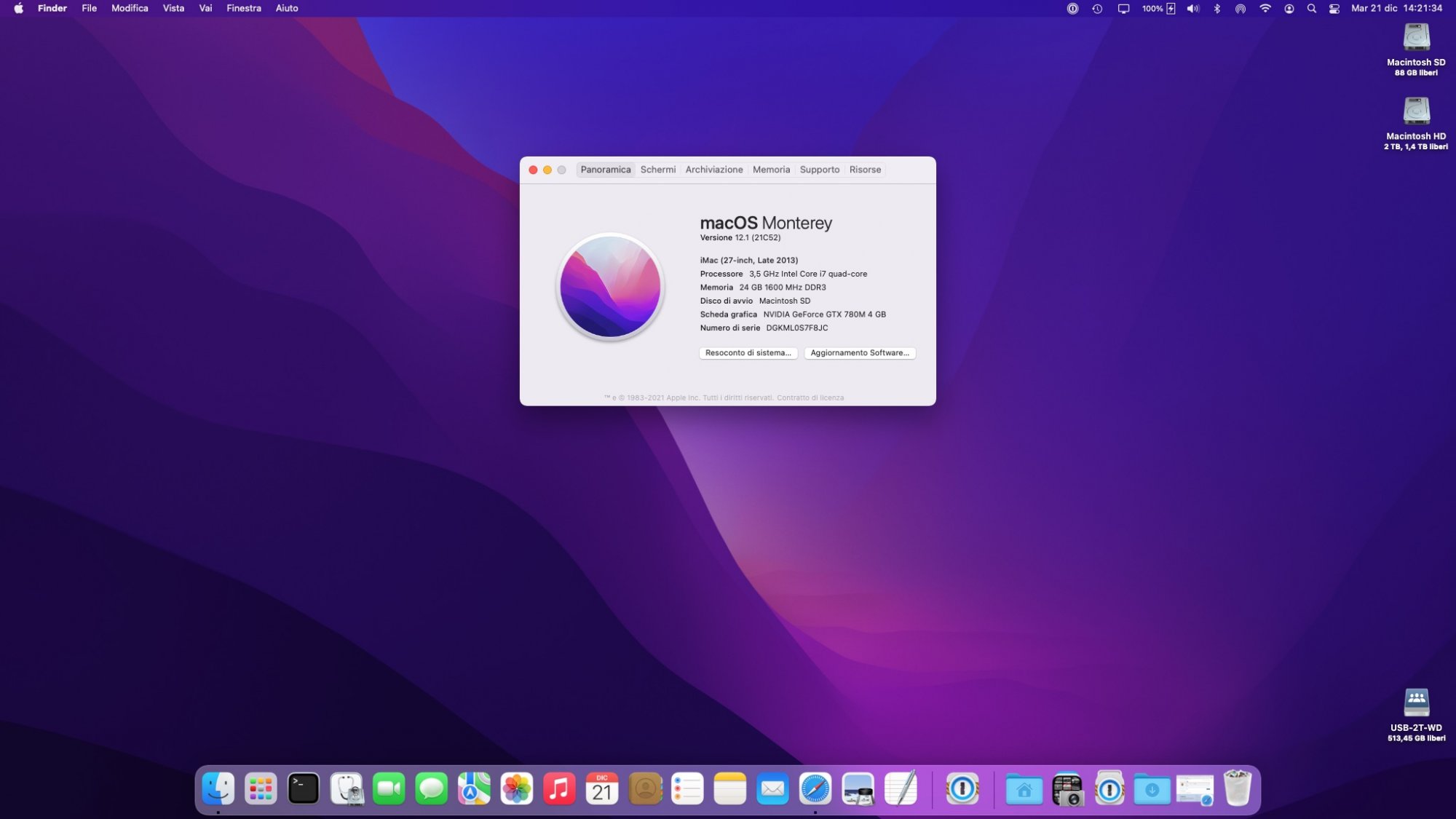1456x819 pixels.
Task: Open Control Center in menu bar
Action: point(1334,9)
